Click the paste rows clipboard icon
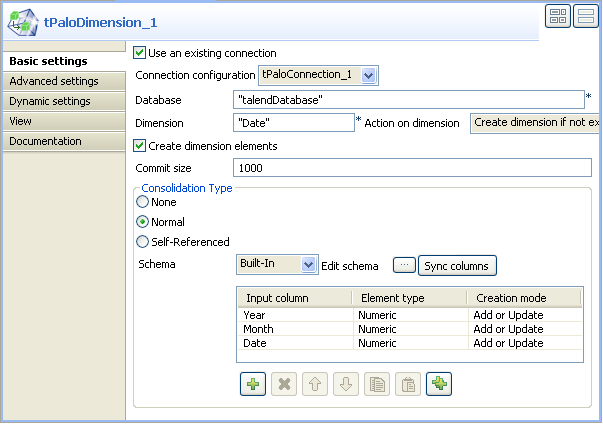The width and height of the screenshot is (603, 424). pos(406,383)
